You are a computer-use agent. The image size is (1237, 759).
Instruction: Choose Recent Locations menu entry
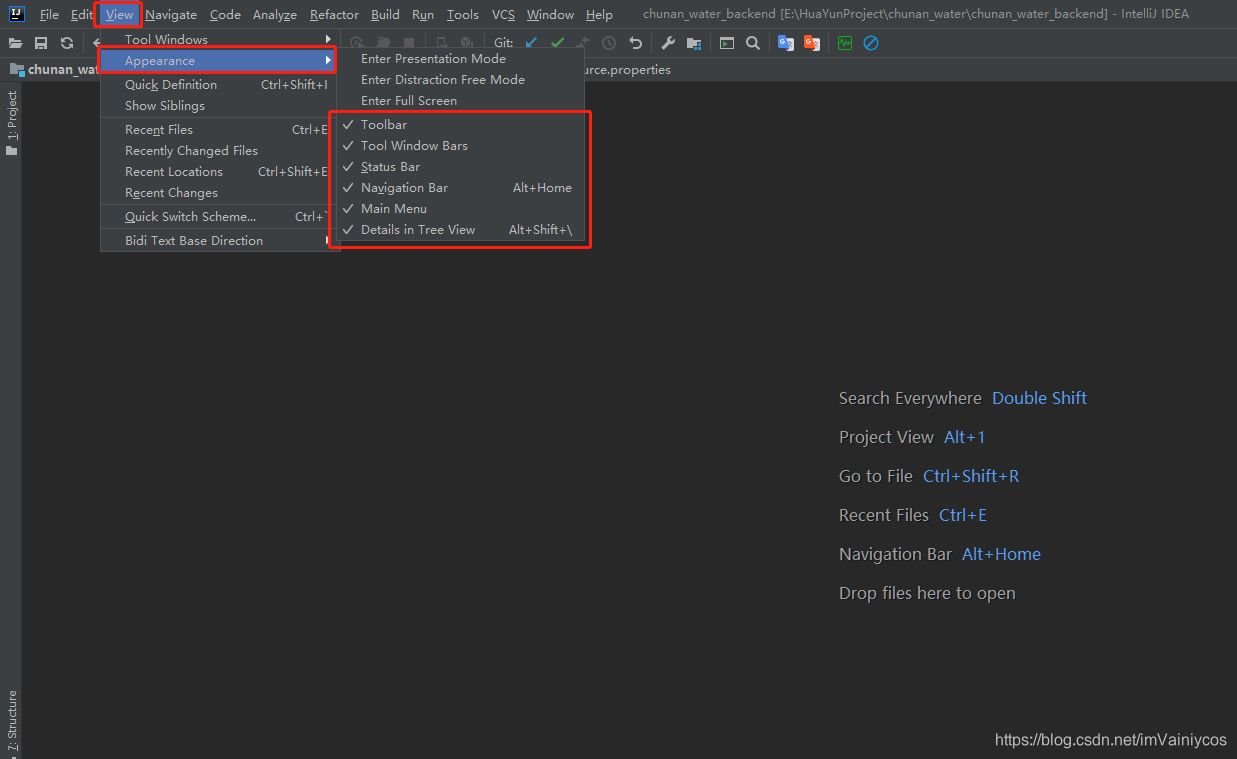pos(218,172)
